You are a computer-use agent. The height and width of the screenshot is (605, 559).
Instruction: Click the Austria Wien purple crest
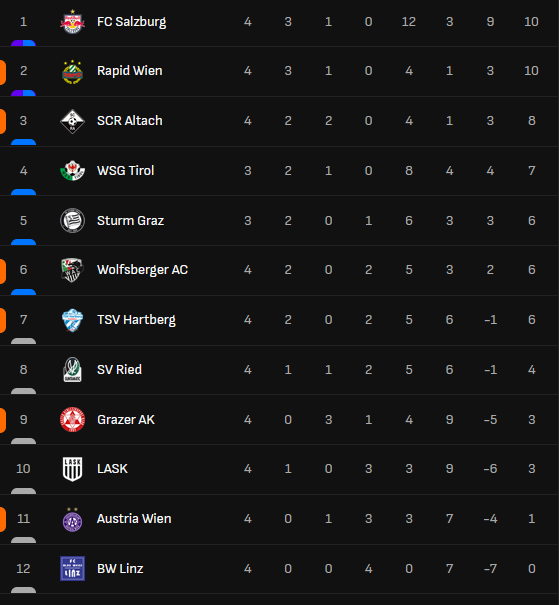pyautogui.click(x=73, y=519)
